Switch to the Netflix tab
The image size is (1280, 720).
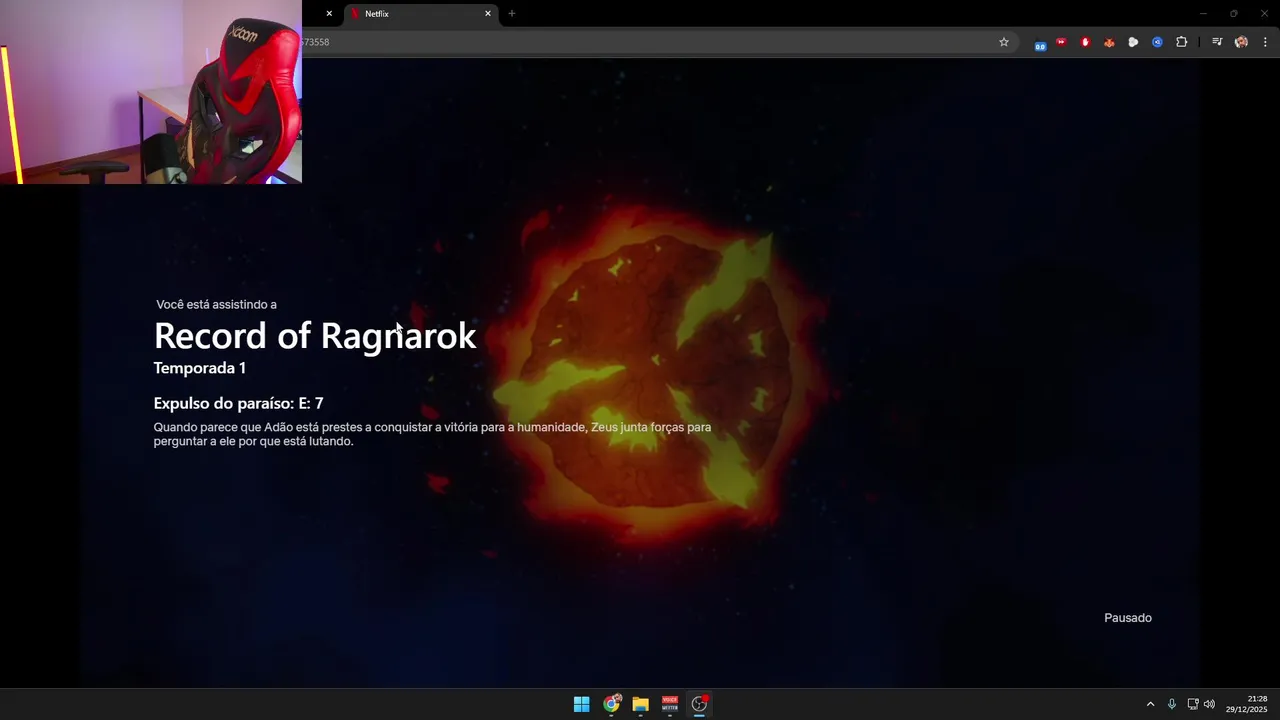[420, 14]
